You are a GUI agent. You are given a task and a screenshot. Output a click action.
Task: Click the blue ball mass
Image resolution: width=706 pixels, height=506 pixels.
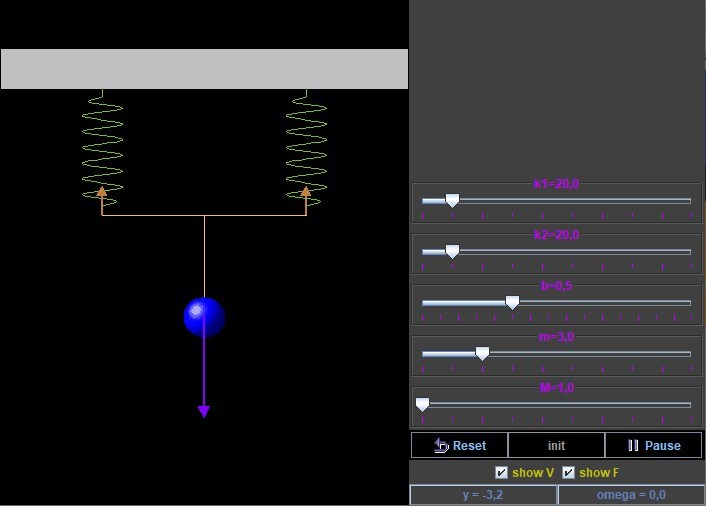coord(204,317)
